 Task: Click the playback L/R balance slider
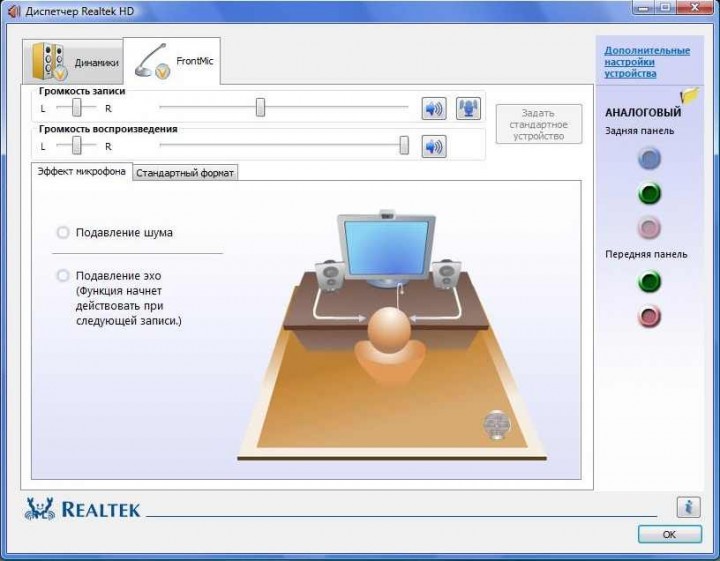point(77,146)
